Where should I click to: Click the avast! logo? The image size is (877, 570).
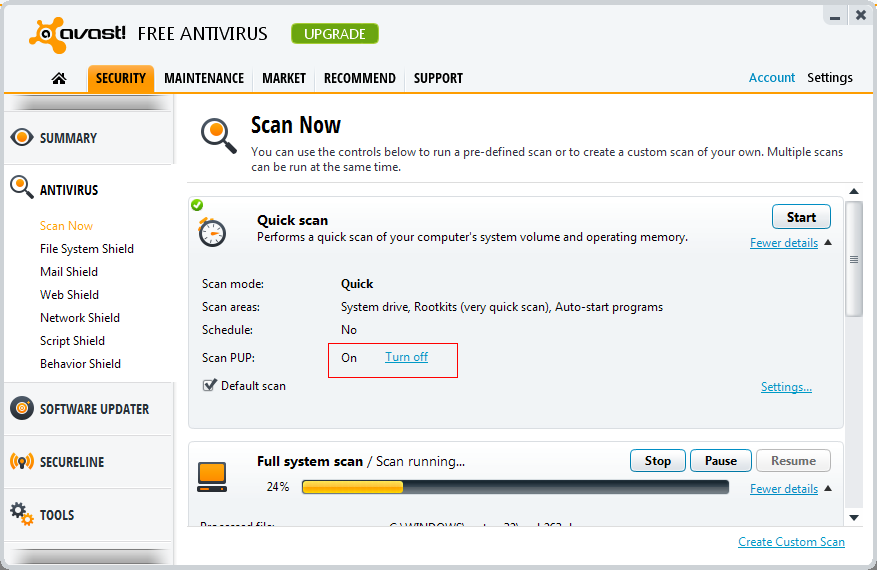77,35
